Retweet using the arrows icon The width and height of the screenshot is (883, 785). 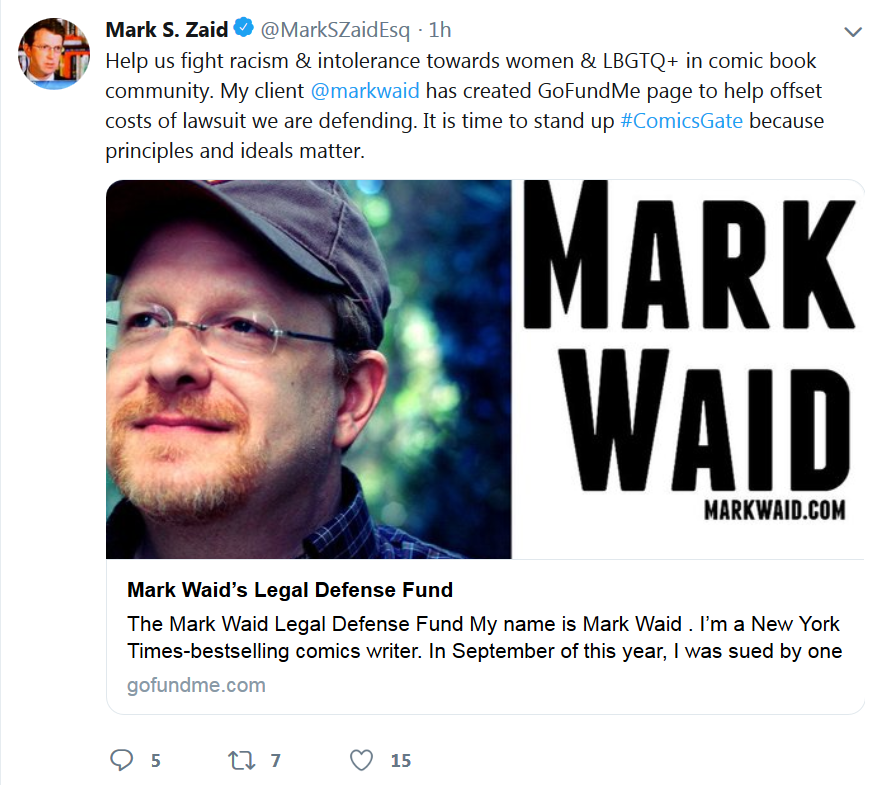point(242,760)
